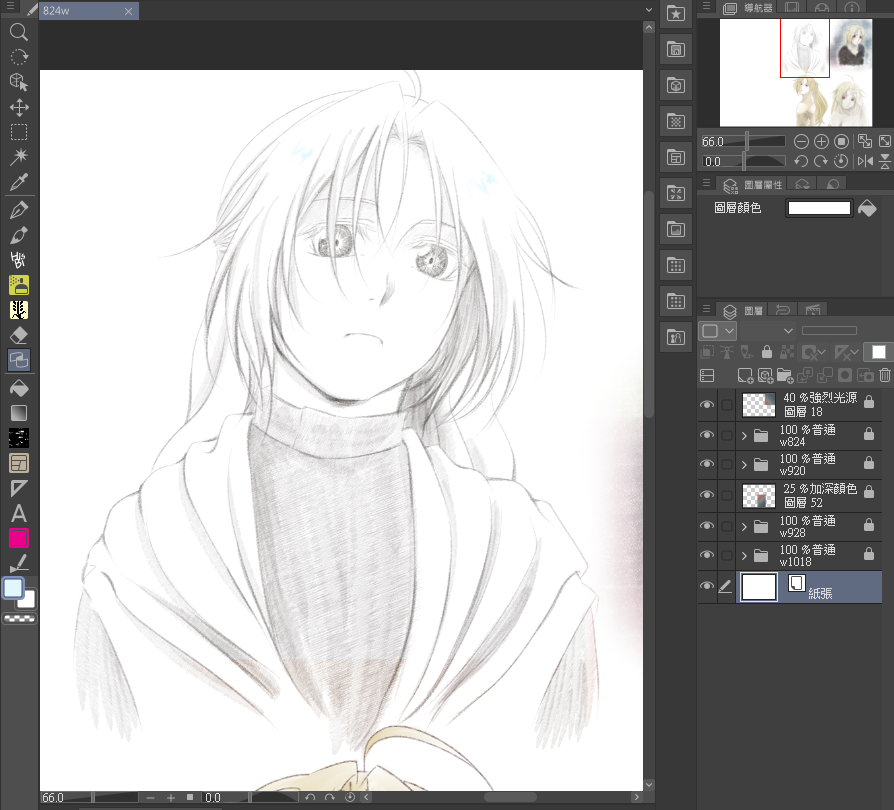Reset rotation in the Navigator

click(x=841, y=161)
